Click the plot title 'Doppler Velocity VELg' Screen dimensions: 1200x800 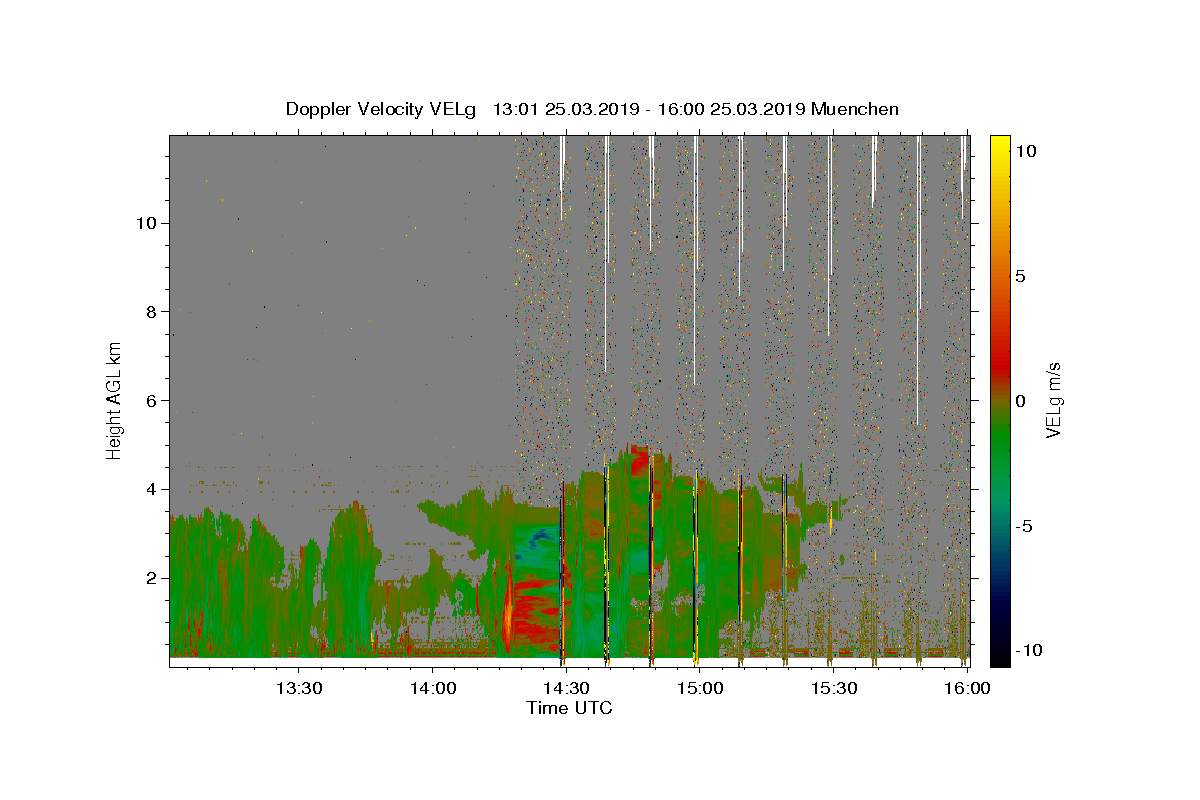pos(381,109)
